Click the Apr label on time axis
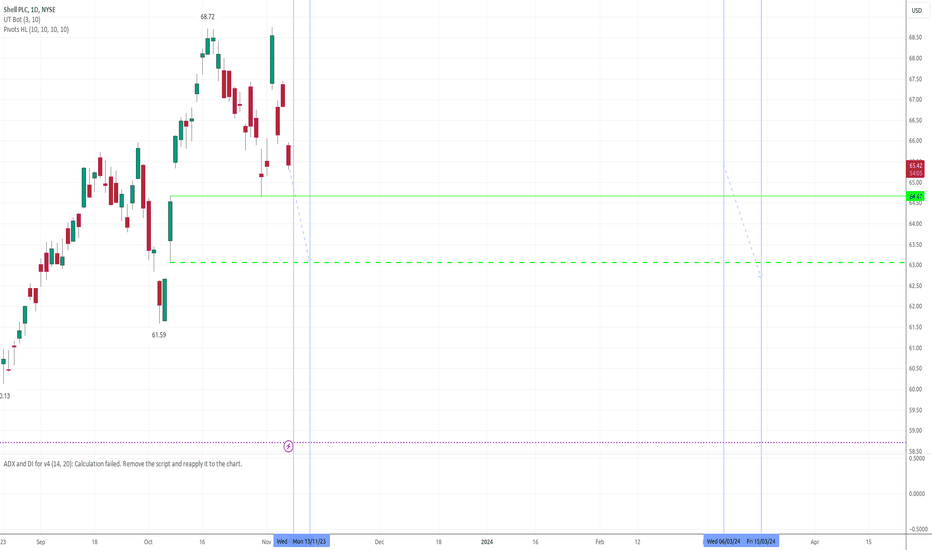 click(x=815, y=542)
